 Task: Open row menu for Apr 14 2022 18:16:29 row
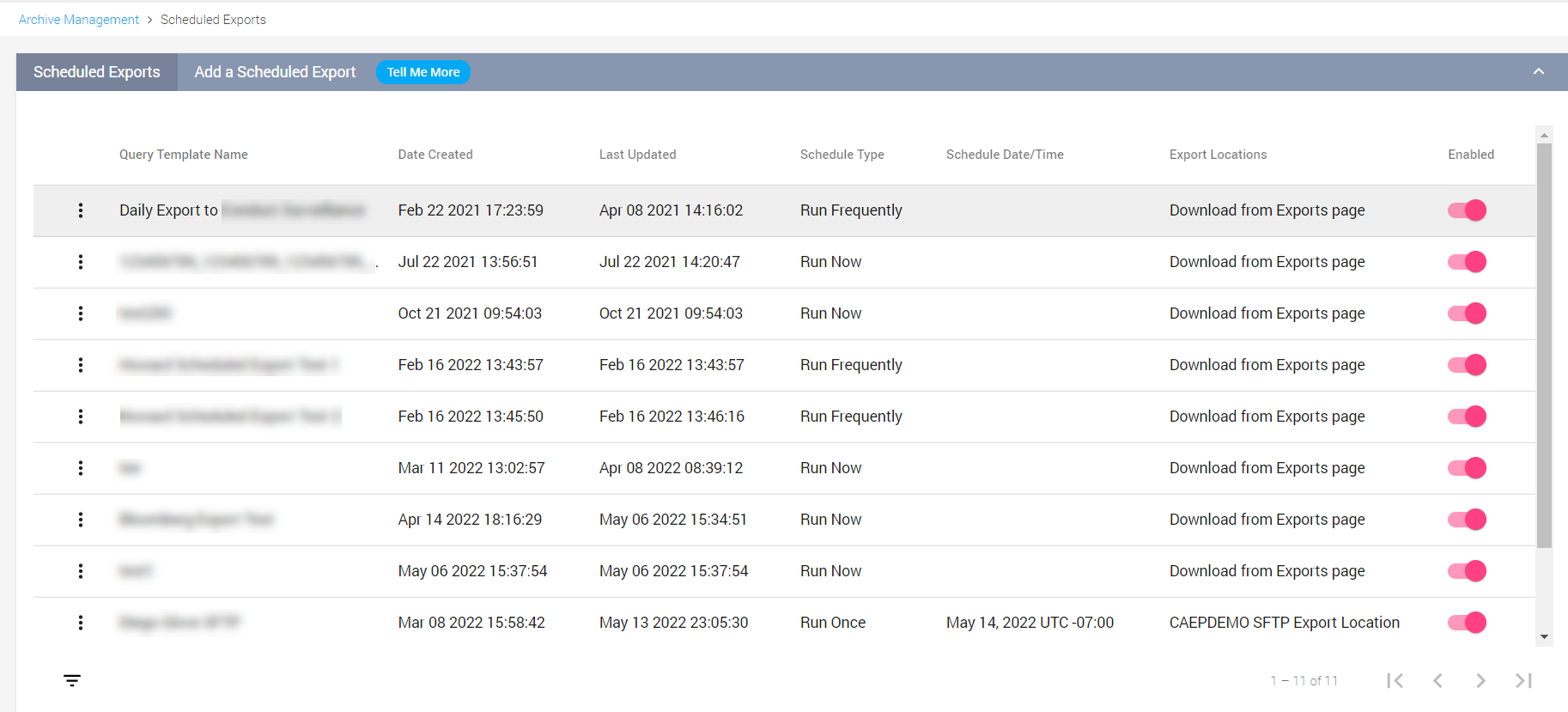click(81, 520)
